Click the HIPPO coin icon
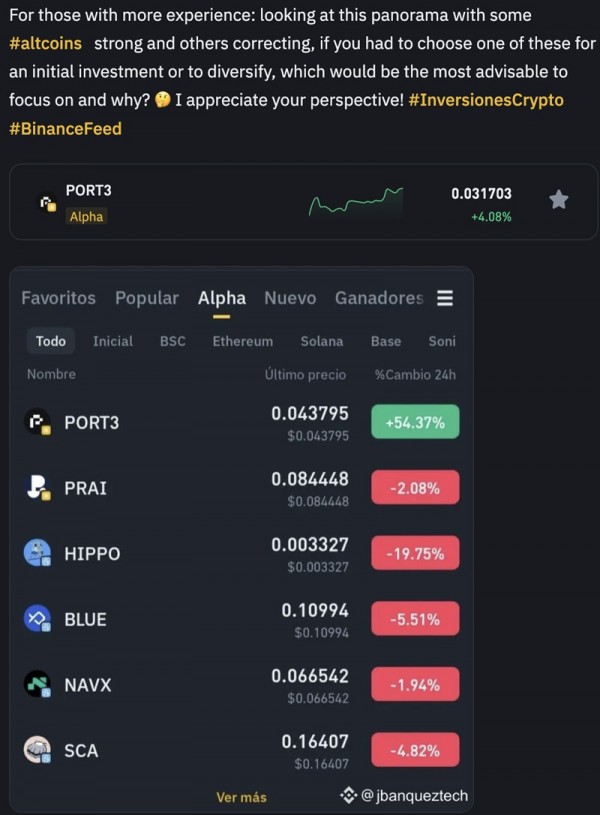Screen dimensions: 600x815 point(37,553)
